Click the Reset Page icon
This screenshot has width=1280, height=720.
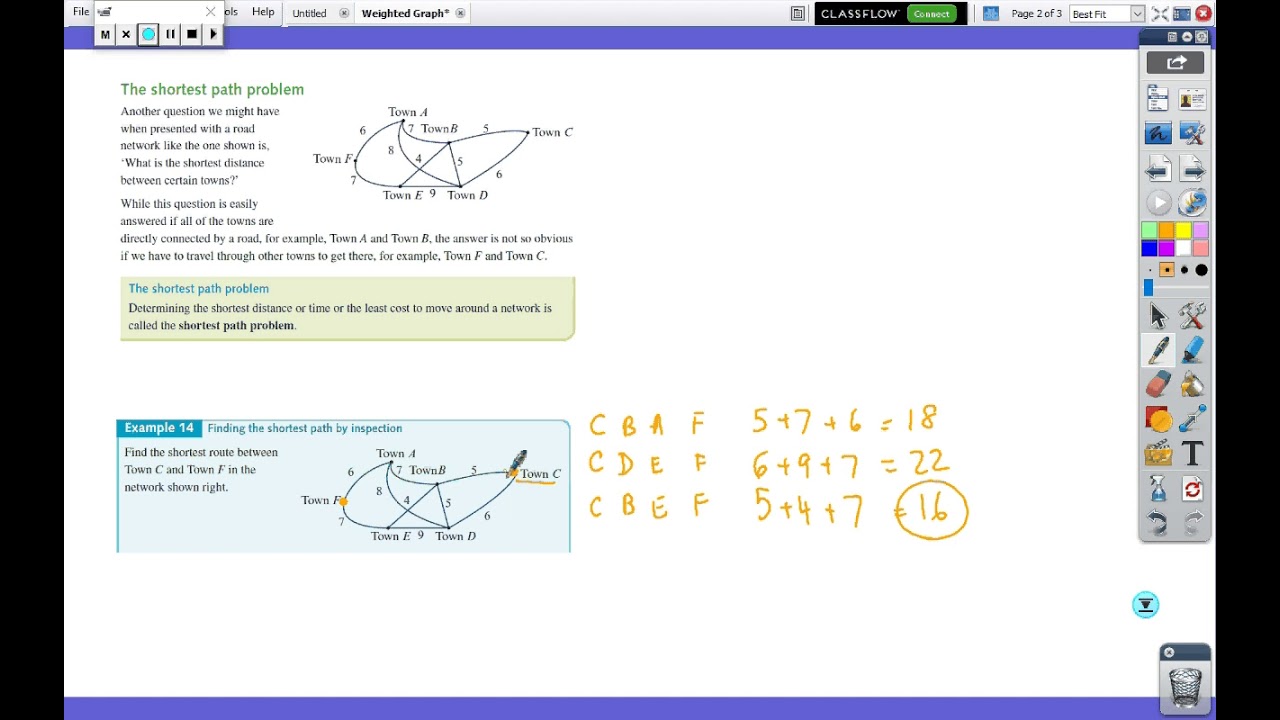(x=1192, y=489)
